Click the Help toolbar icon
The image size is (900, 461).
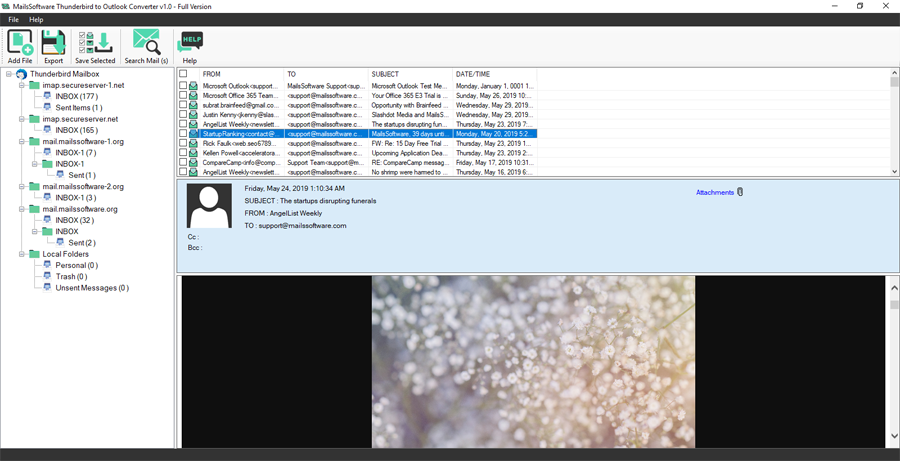coord(190,42)
